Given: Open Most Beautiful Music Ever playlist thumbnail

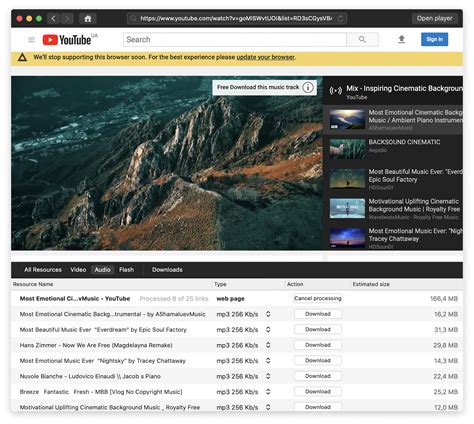Looking at the screenshot, I should coord(347,178).
